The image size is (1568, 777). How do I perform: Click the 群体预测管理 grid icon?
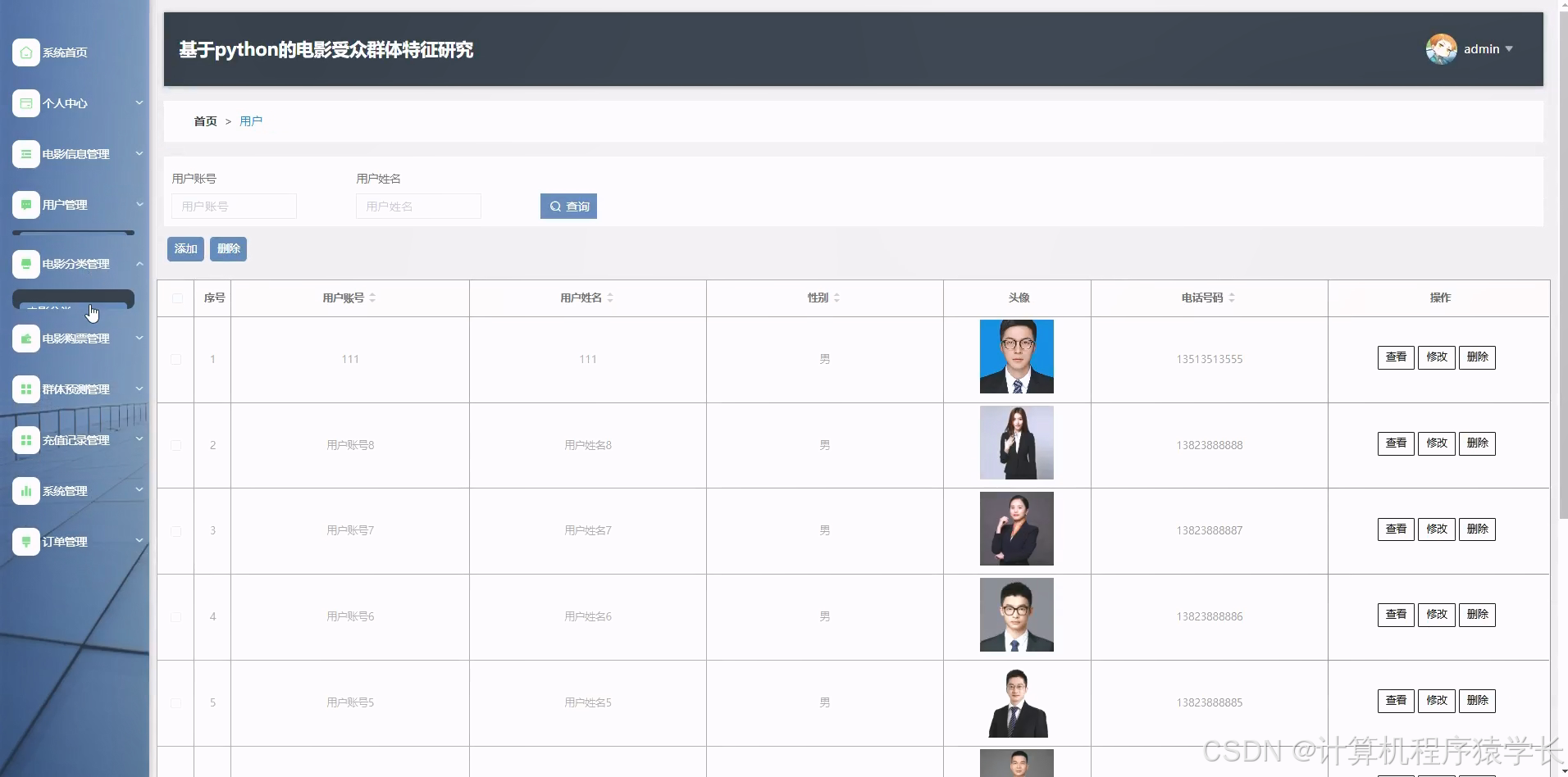coord(26,389)
